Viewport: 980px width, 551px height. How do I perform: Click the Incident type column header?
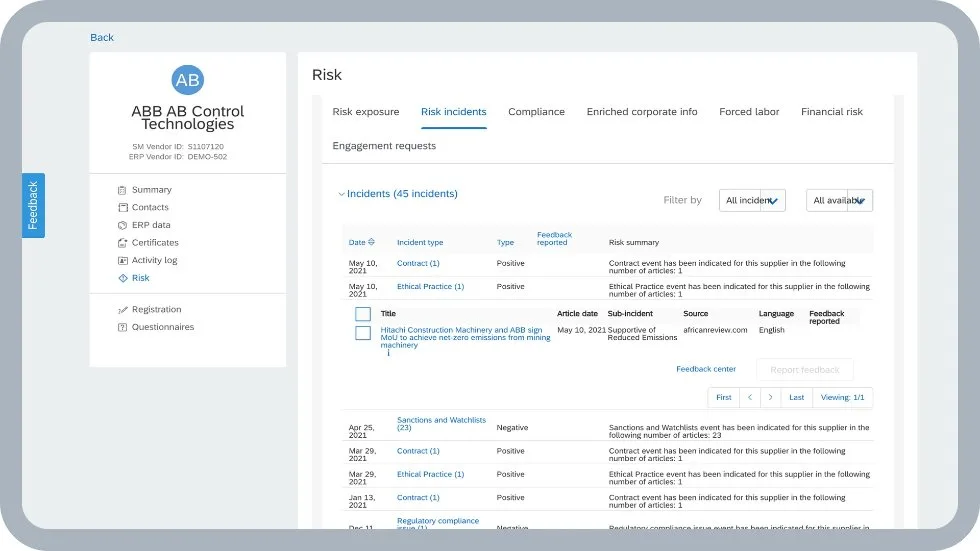click(420, 242)
